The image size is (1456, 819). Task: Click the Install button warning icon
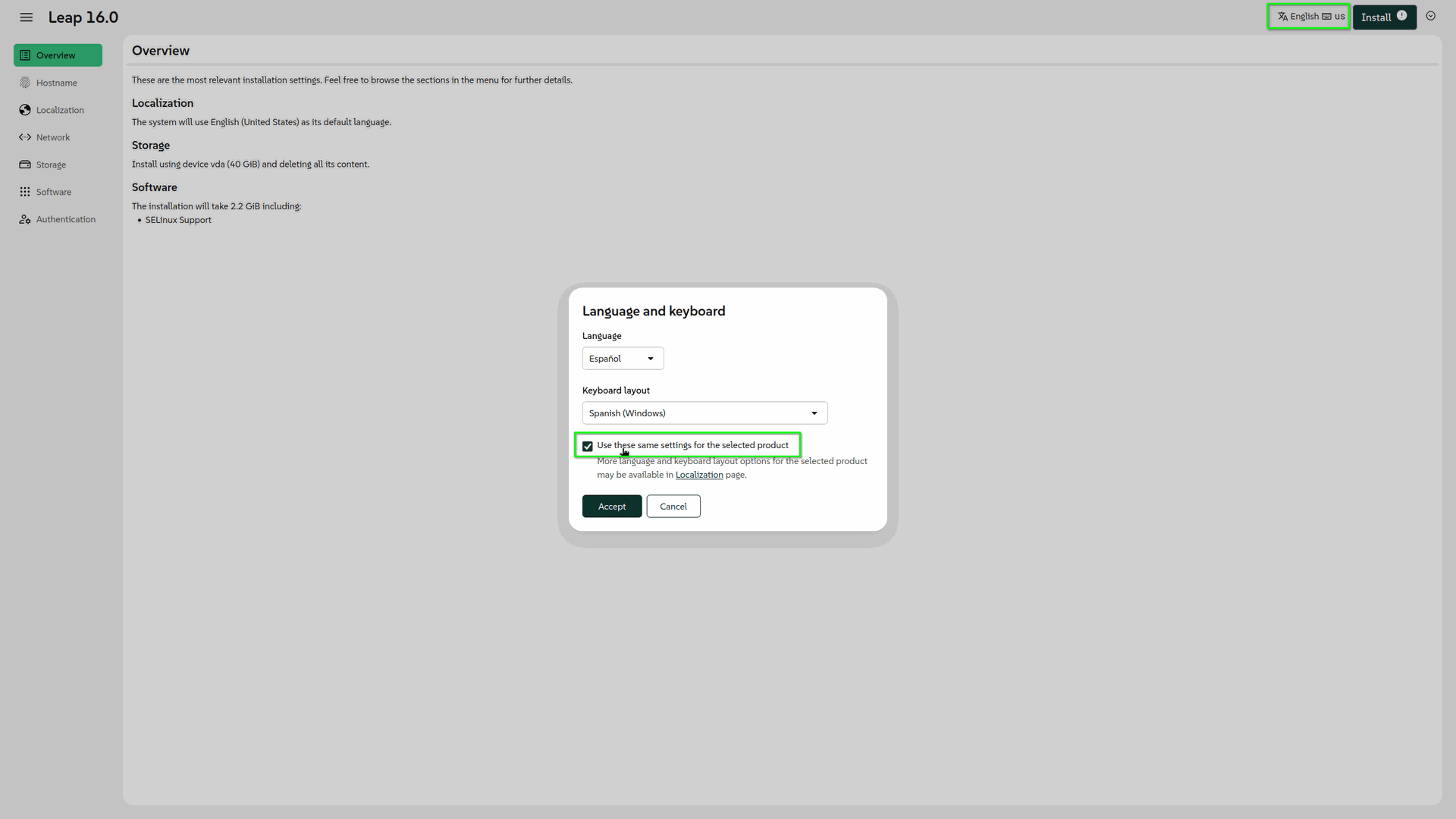click(1401, 16)
